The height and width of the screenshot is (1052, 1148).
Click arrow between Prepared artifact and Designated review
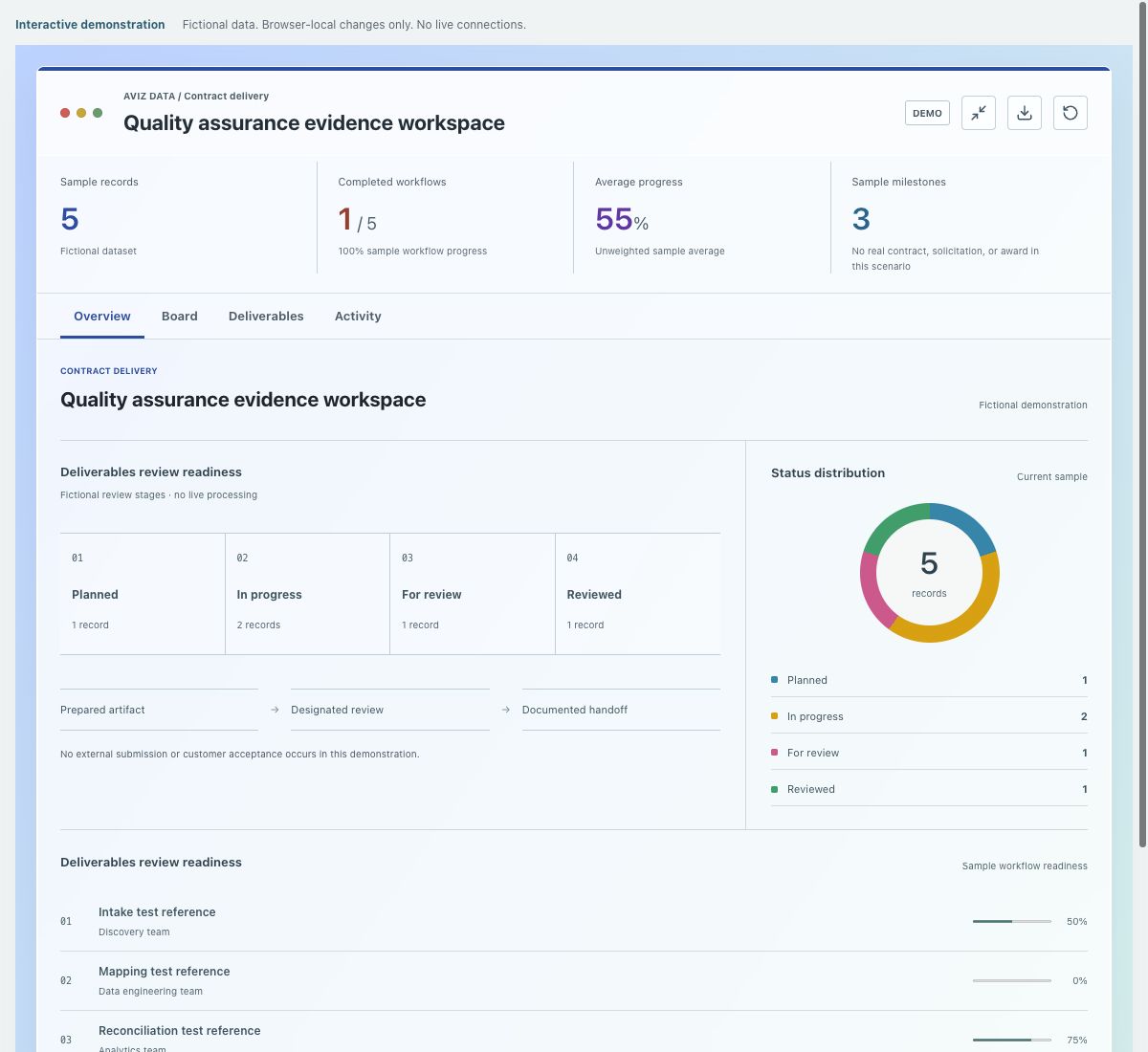pyautogui.click(x=275, y=710)
